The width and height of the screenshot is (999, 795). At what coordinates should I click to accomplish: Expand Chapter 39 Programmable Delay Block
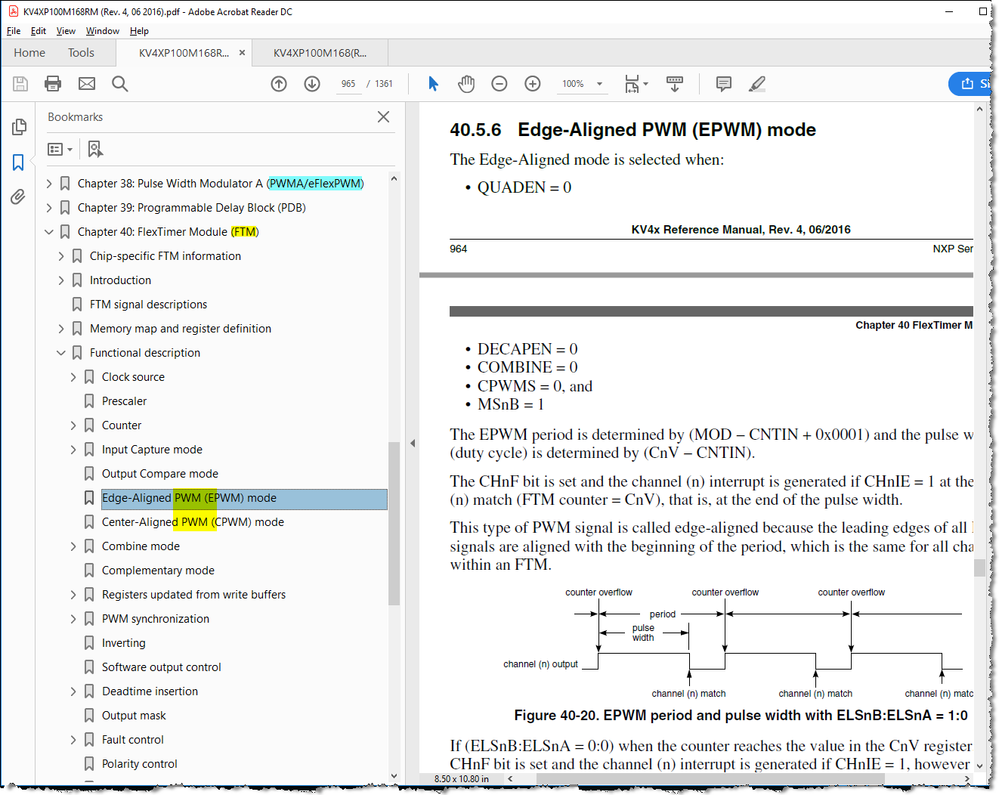coord(49,208)
